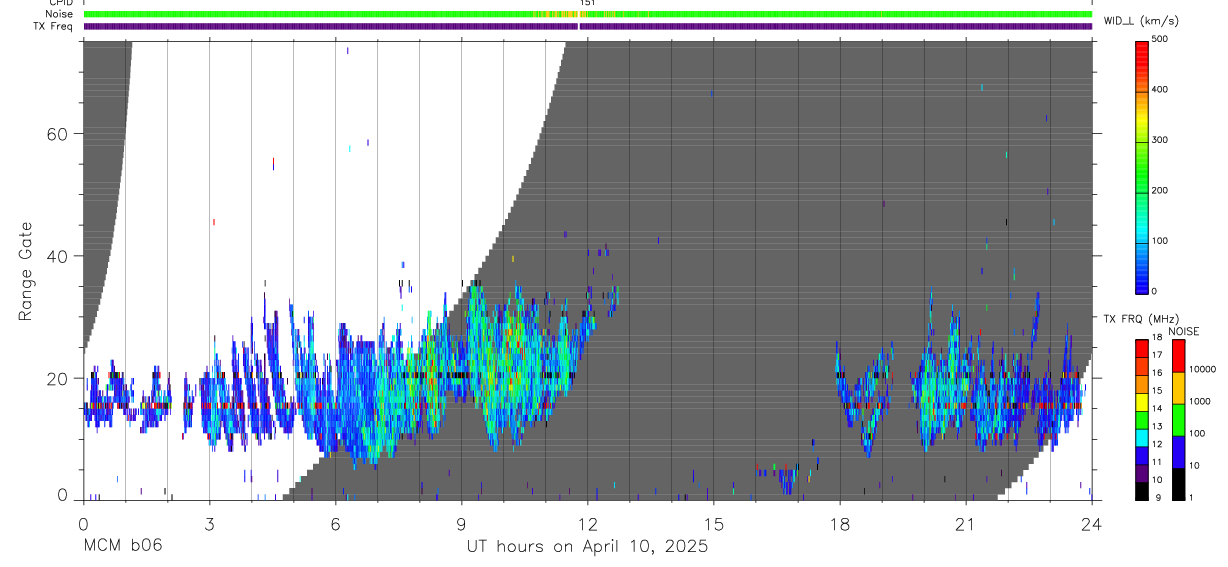This screenshot has height=567, width=1228.
Task: Pick the green 100–1000 noise swatch
Action: tap(1178, 420)
